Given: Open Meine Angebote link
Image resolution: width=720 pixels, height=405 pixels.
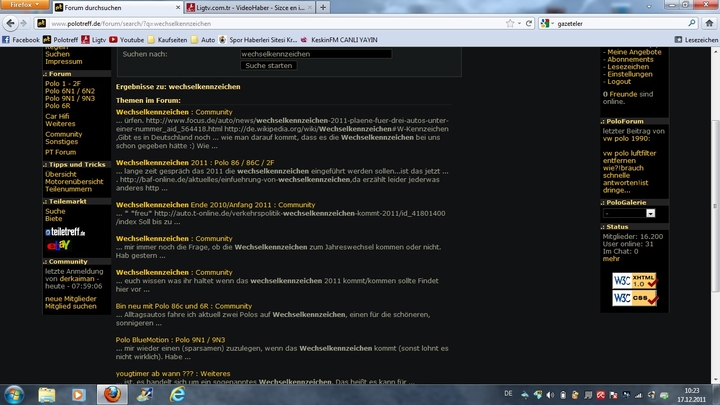Looking at the screenshot, I should click(634, 52).
